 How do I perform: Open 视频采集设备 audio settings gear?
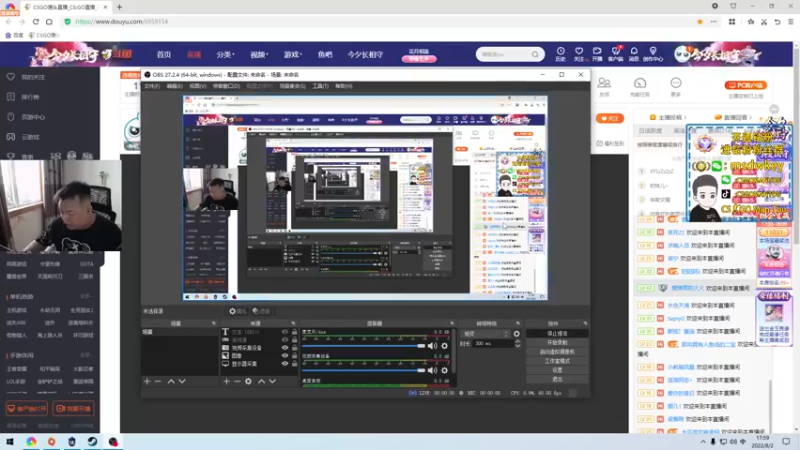(x=444, y=370)
